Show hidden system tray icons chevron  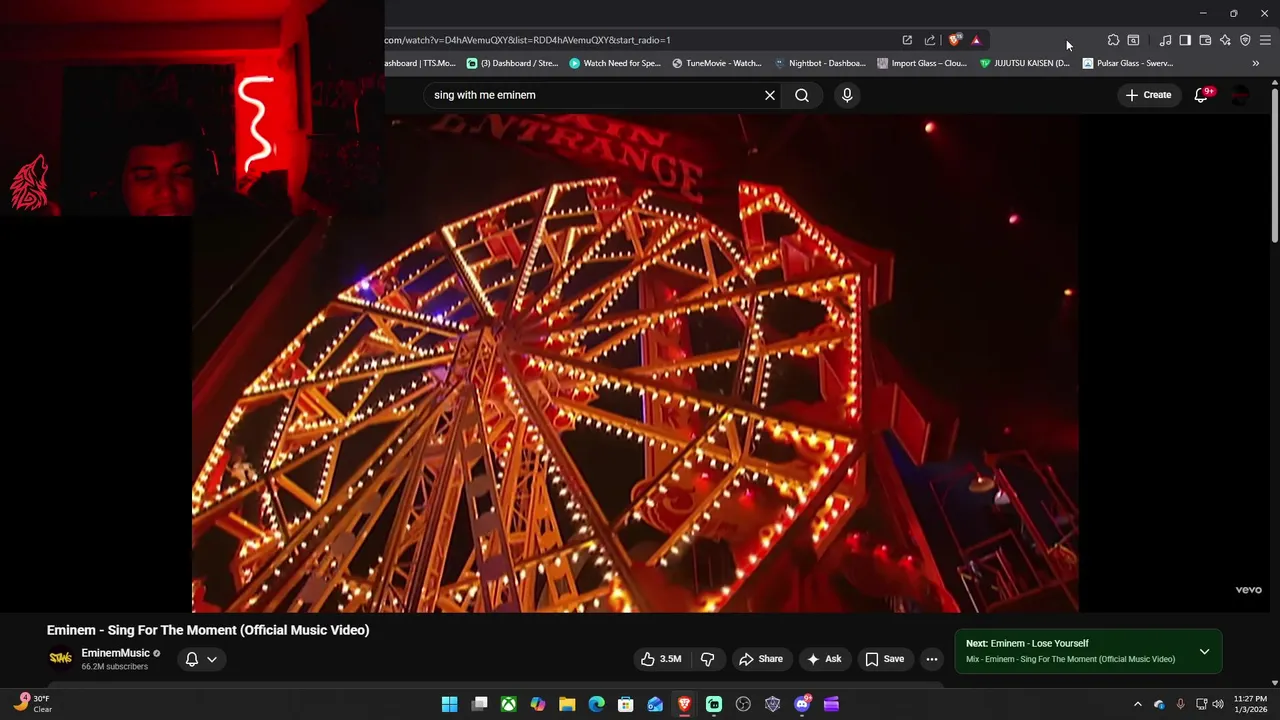[x=1137, y=704]
